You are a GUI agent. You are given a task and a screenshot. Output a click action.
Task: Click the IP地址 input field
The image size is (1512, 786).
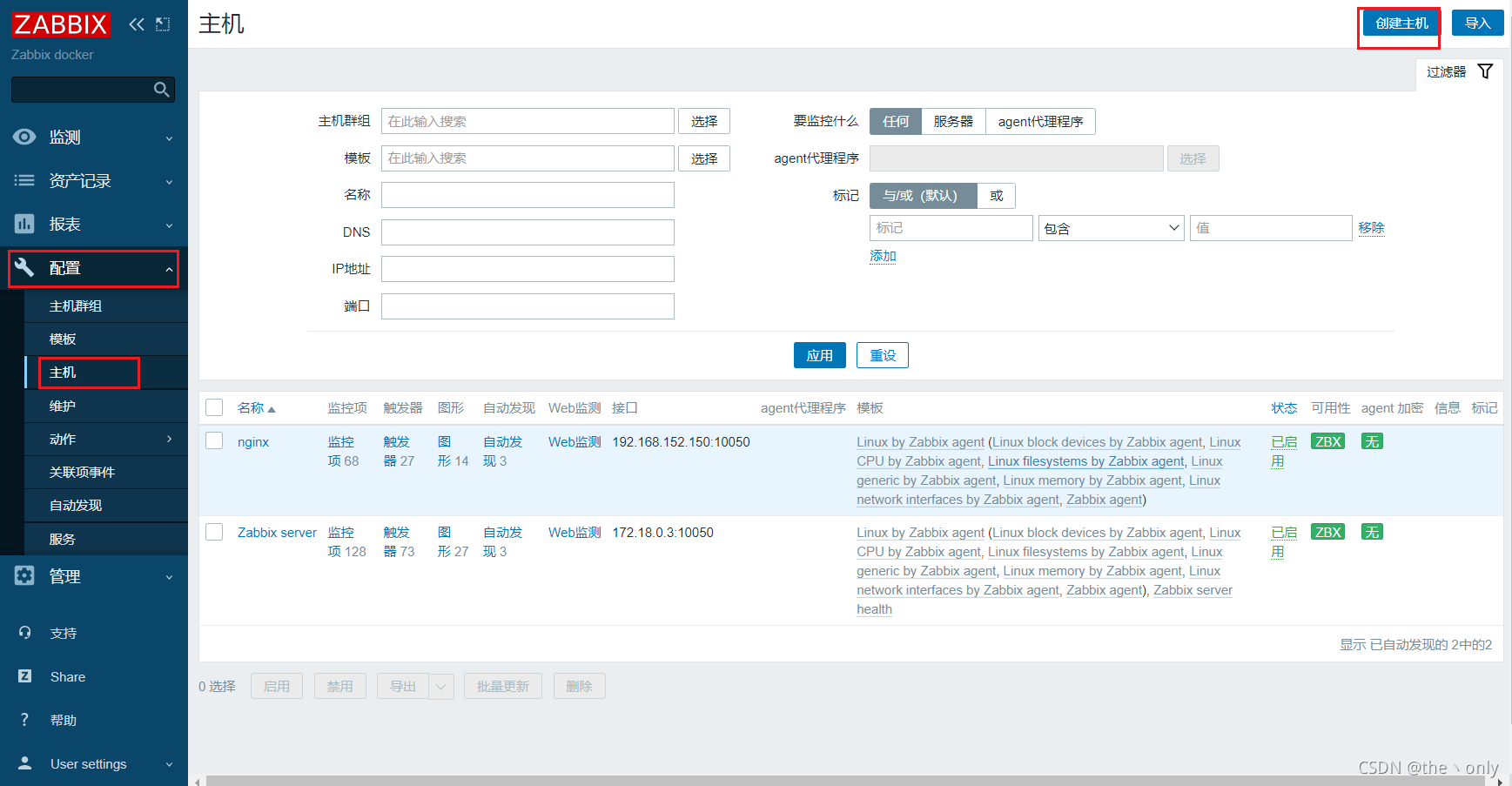[x=528, y=269]
